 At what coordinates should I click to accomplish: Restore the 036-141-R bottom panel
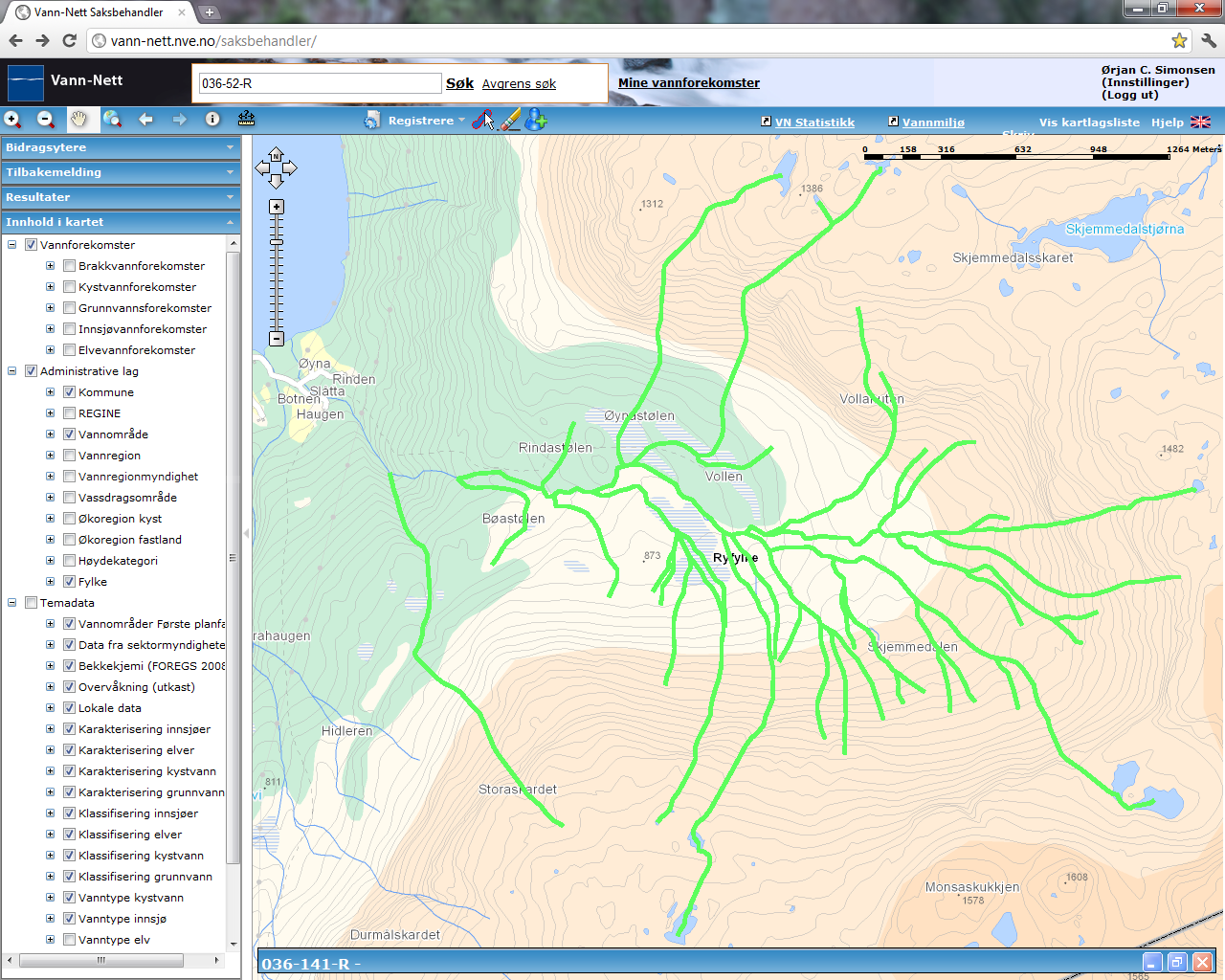point(1177,963)
